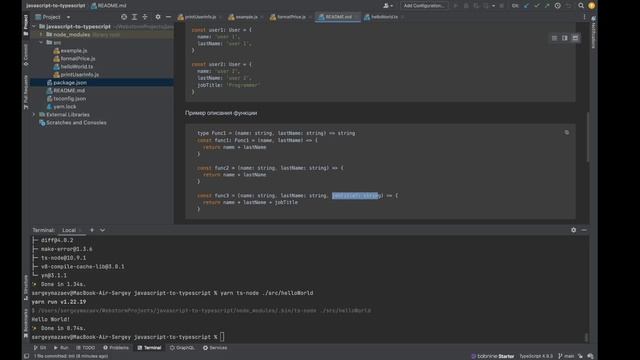
Task: Select package.json in project tree
Action: [66, 82]
